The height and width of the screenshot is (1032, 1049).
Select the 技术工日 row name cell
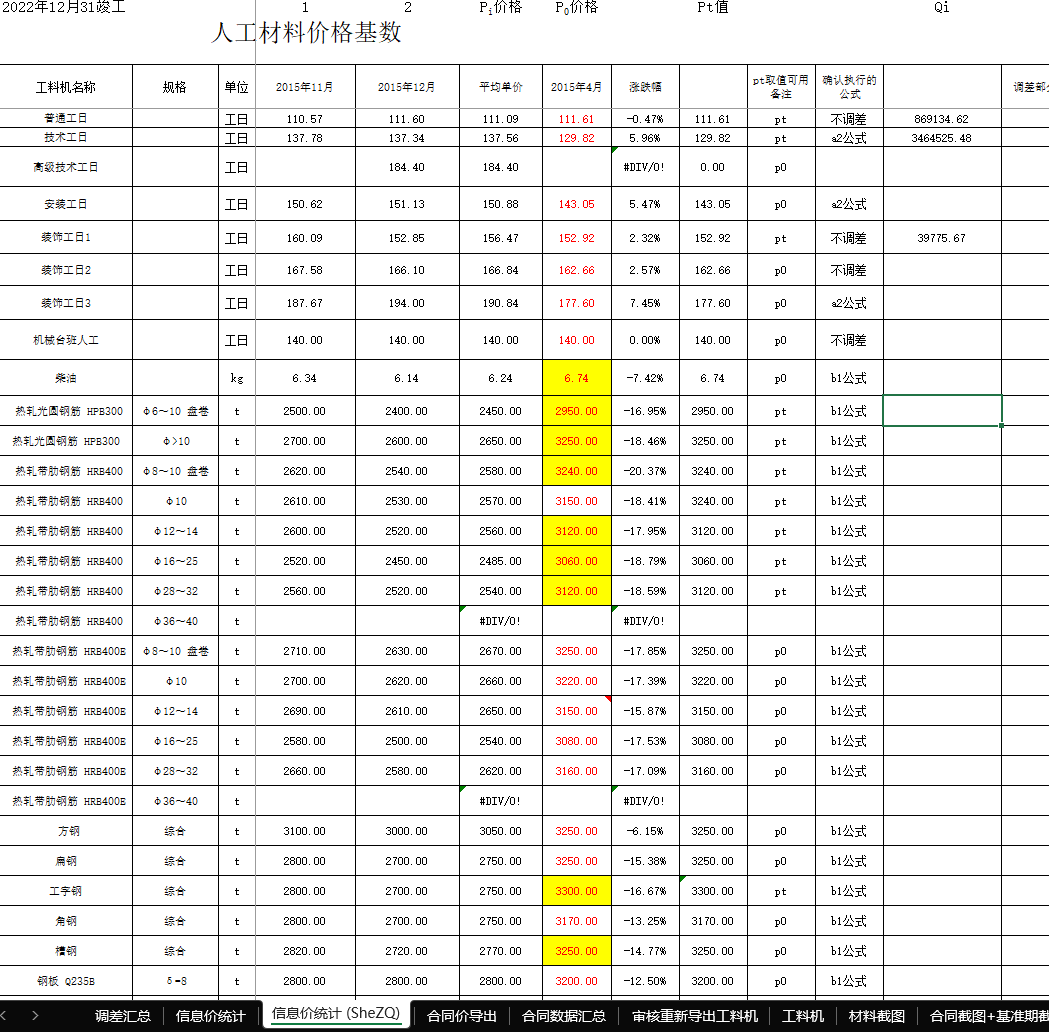[66, 137]
